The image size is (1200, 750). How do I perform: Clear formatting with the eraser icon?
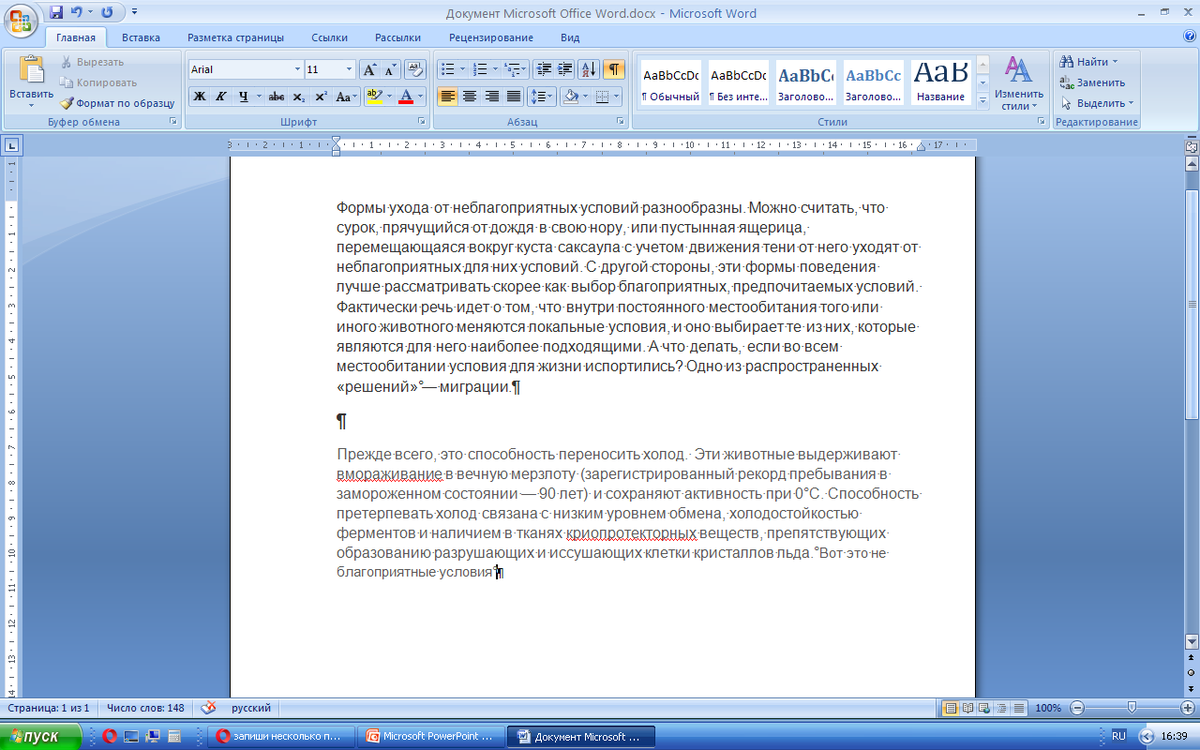point(416,70)
